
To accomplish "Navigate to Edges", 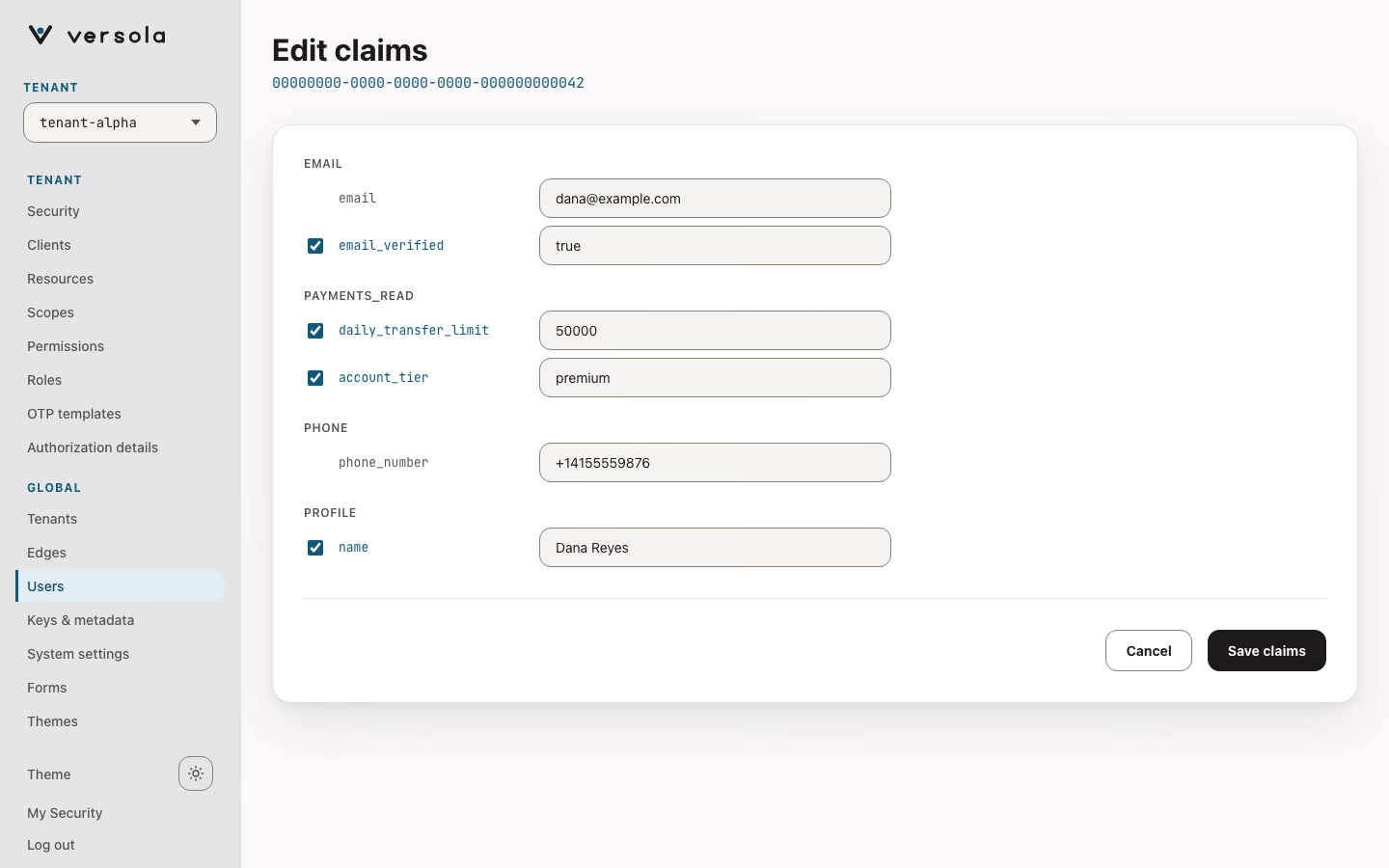I will tap(120, 553).
